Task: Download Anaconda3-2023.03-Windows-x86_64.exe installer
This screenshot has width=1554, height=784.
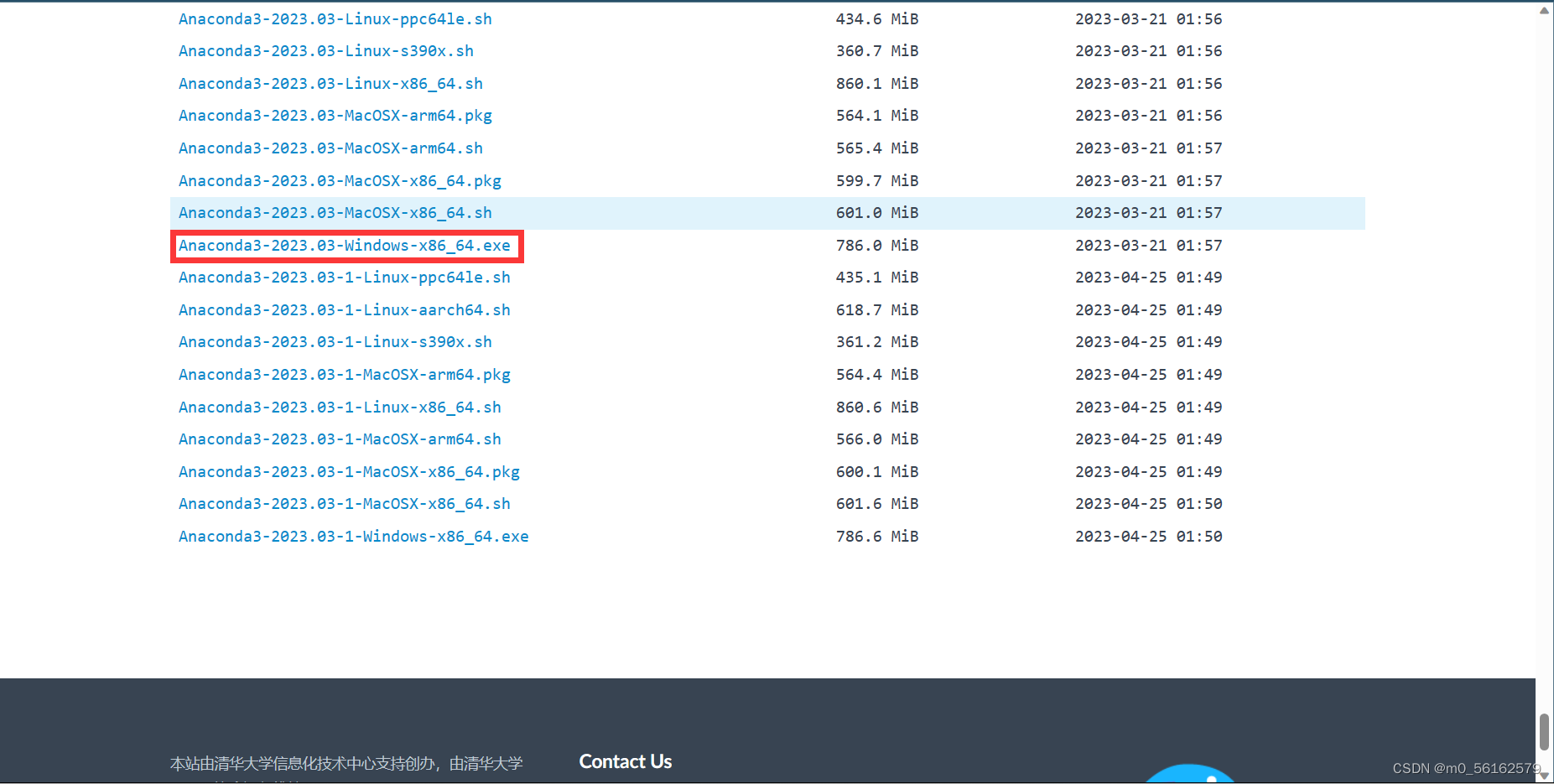Action: 344,246
